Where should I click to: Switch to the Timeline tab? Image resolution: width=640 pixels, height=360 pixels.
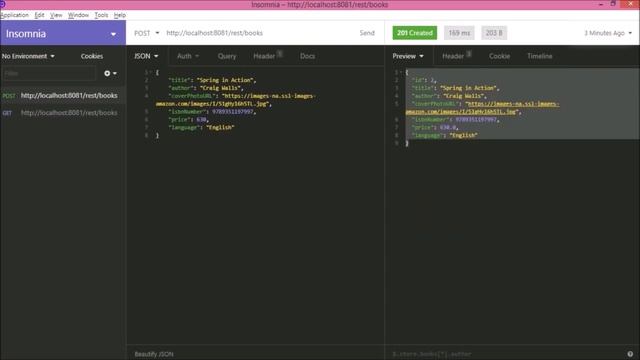tap(540, 56)
